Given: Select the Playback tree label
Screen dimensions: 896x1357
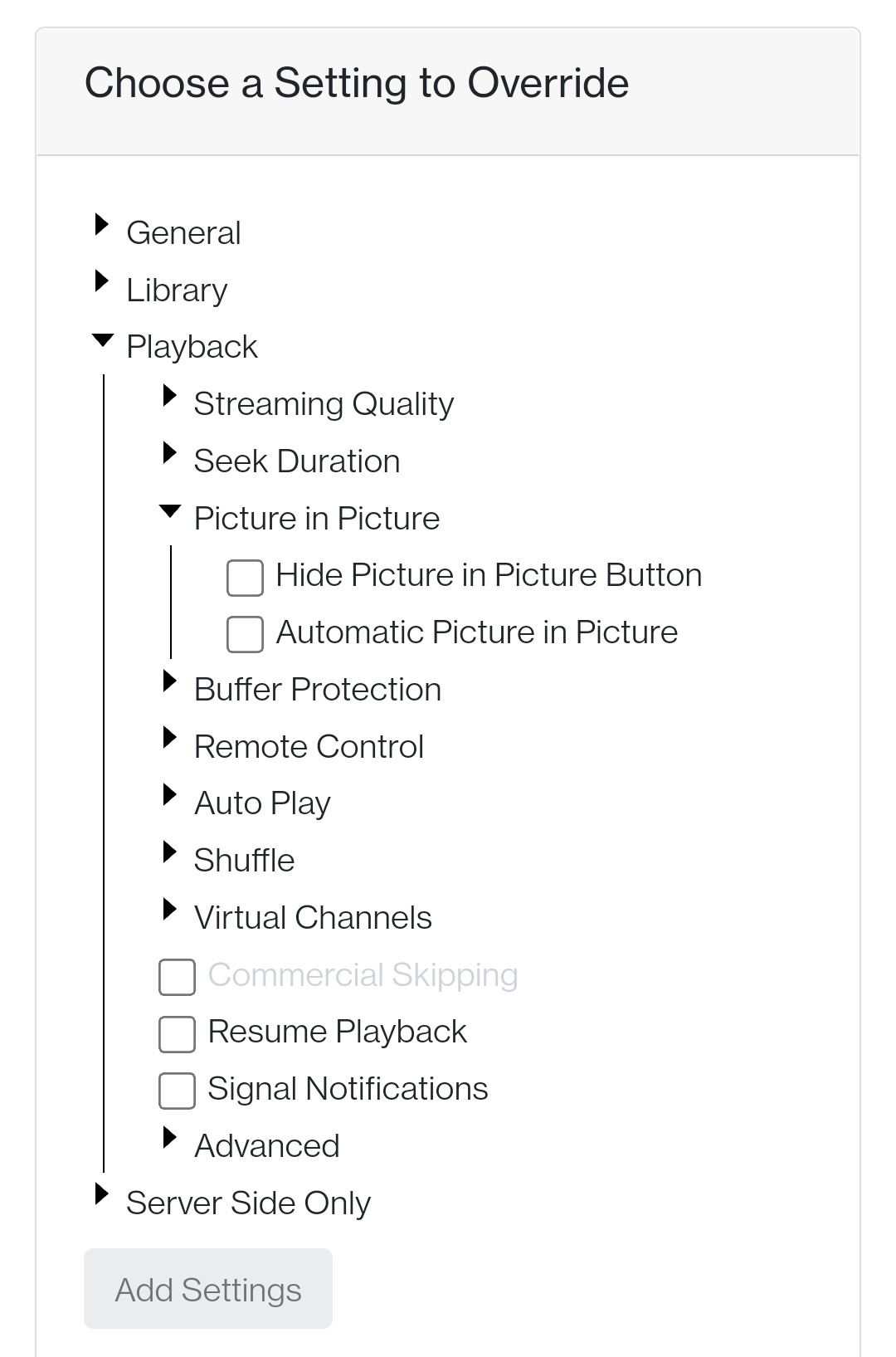Looking at the screenshot, I should [x=192, y=347].
